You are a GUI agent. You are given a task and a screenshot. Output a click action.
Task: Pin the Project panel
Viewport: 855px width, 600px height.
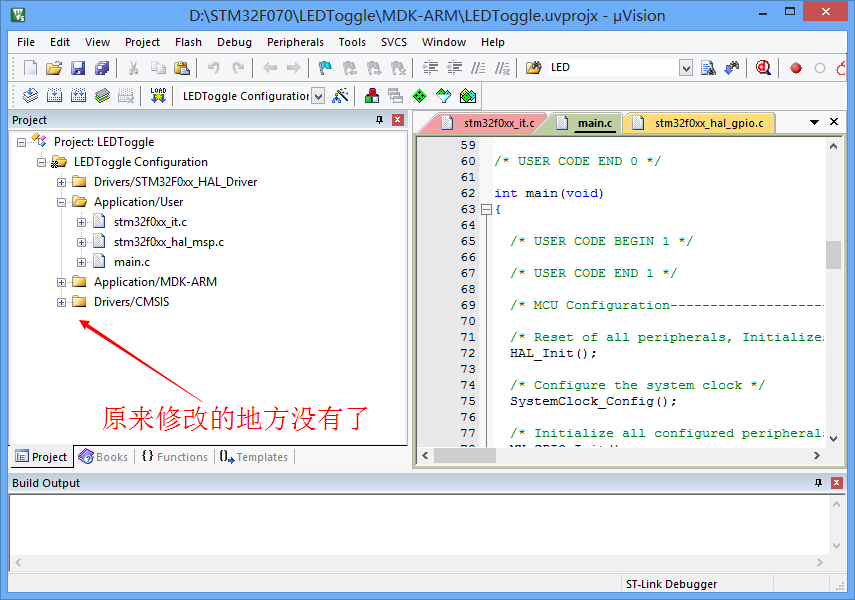tap(380, 120)
